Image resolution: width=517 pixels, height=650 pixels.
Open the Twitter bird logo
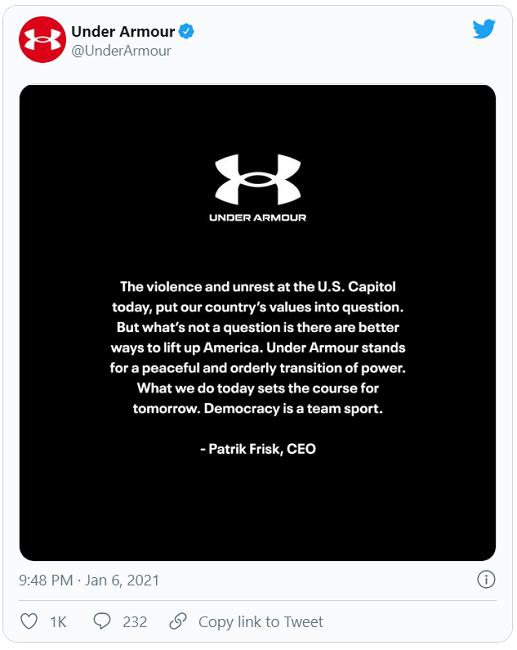pyautogui.click(x=484, y=29)
